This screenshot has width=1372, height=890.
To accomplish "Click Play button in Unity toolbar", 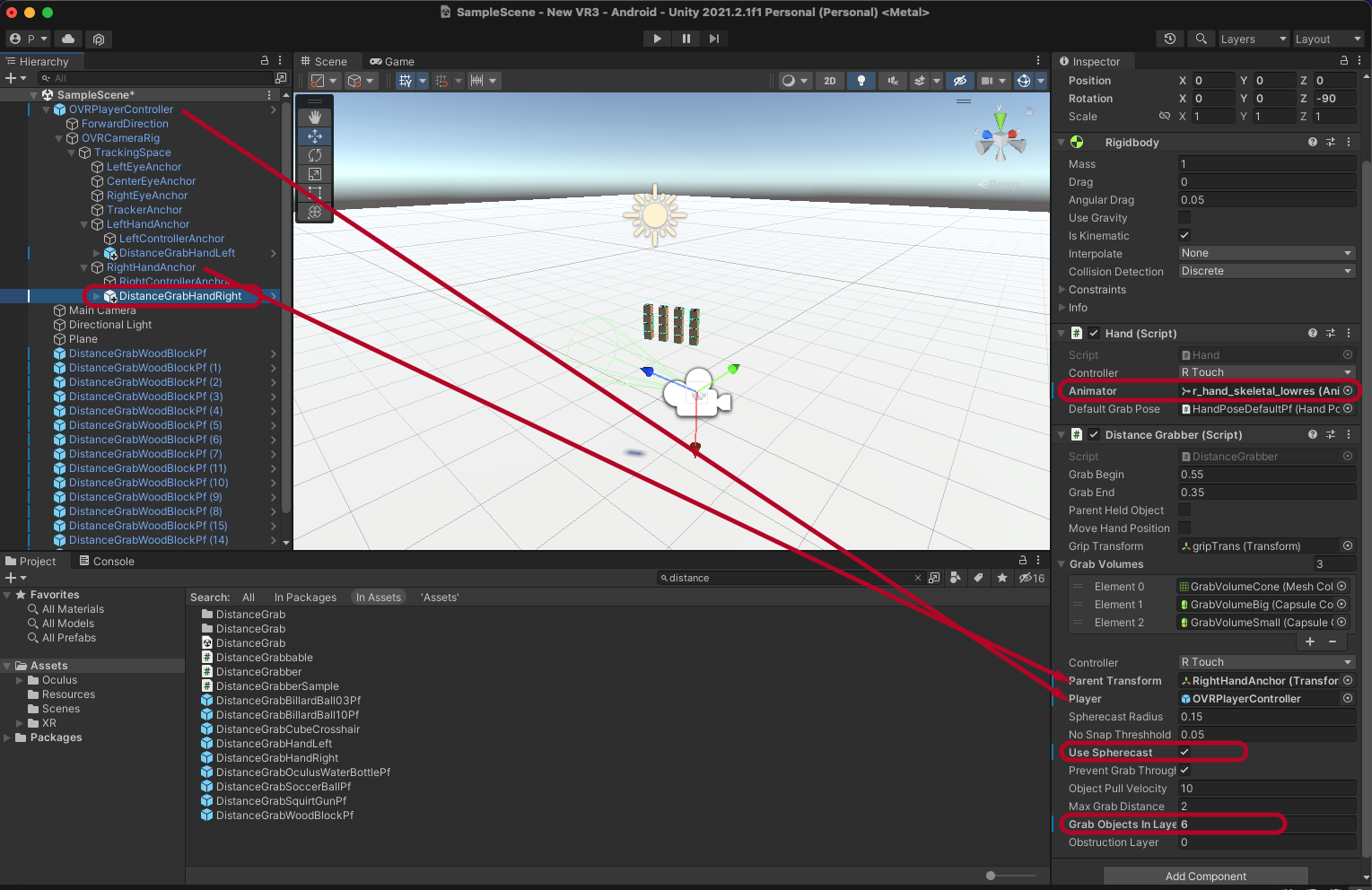I will pos(658,39).
